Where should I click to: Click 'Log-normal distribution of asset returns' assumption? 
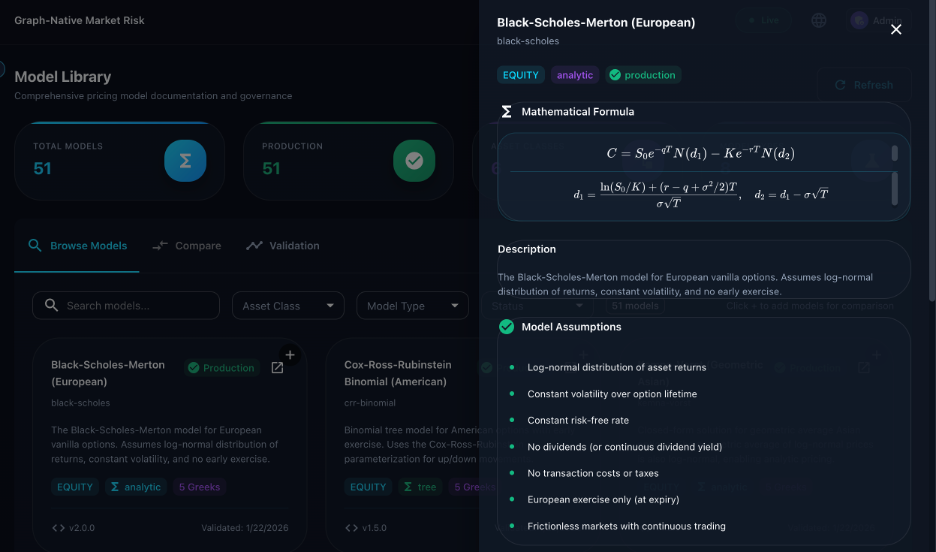click(x=617, y=368)
